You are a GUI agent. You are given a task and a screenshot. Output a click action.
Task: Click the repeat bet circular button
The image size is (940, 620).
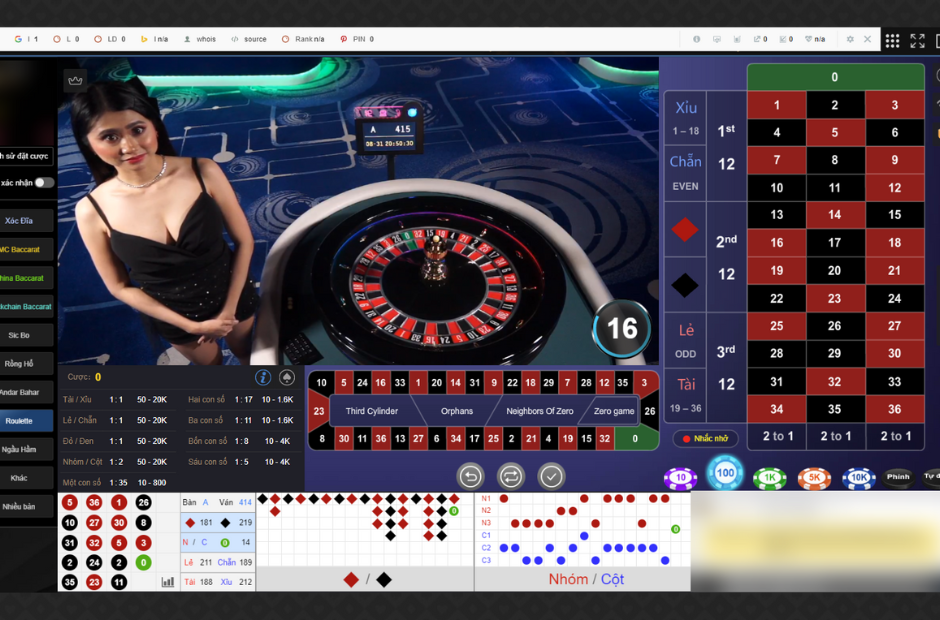coord(511,477)
